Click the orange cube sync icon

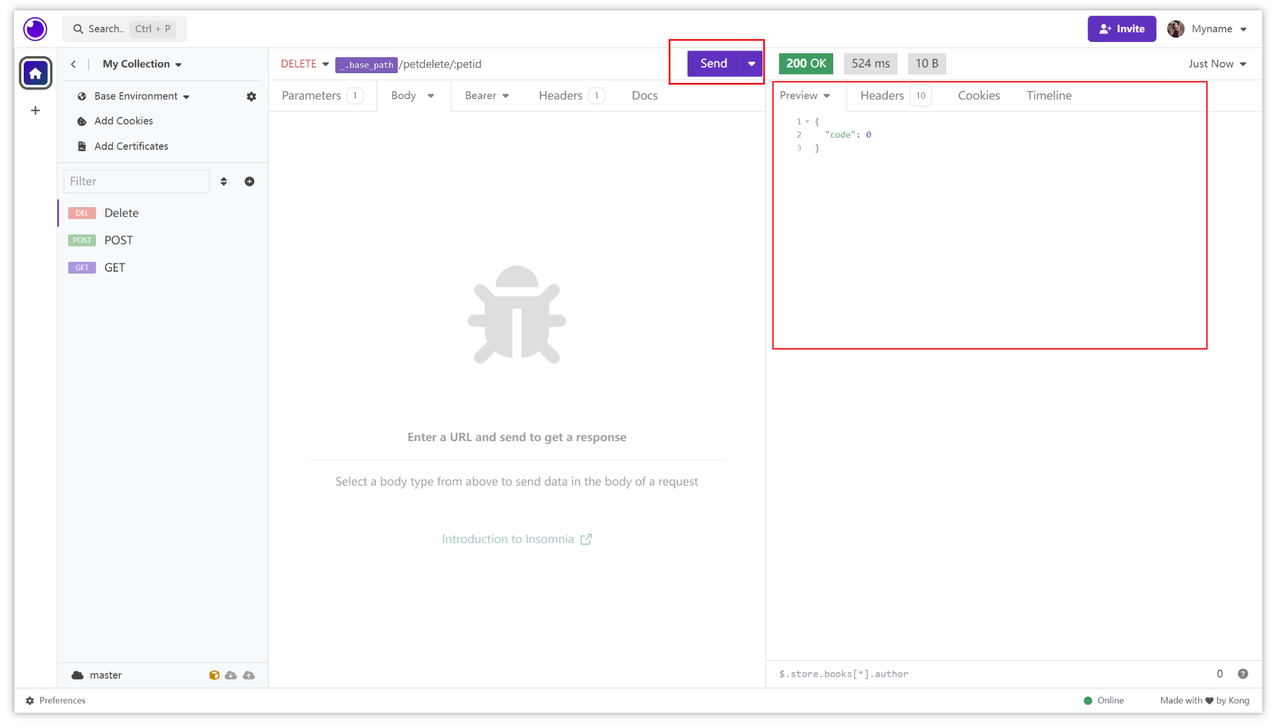[214, 676]
